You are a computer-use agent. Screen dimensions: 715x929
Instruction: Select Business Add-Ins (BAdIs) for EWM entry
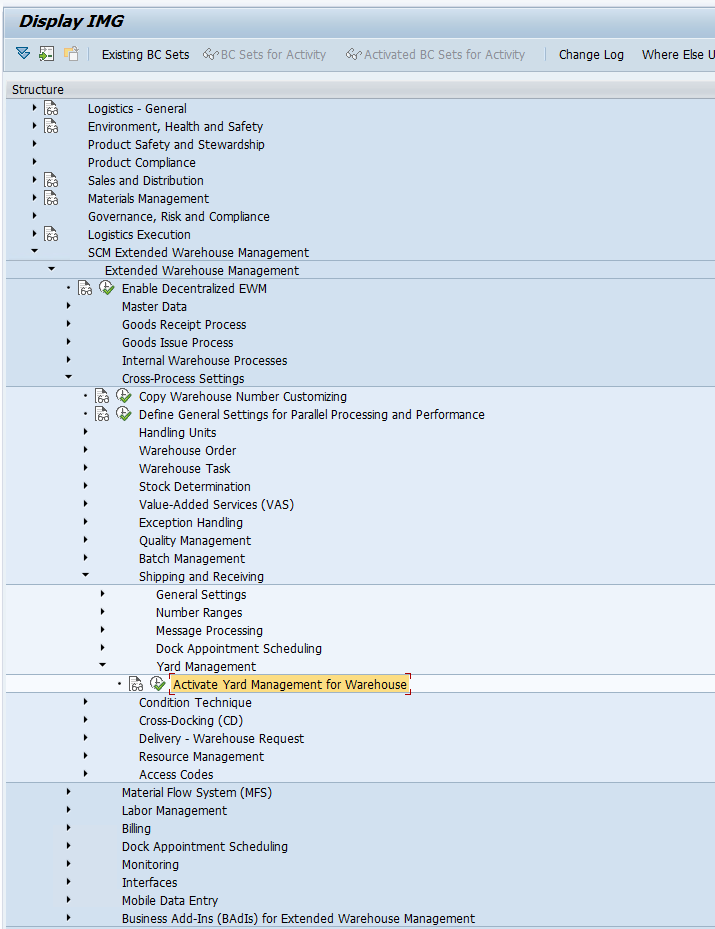click(298, 918)
